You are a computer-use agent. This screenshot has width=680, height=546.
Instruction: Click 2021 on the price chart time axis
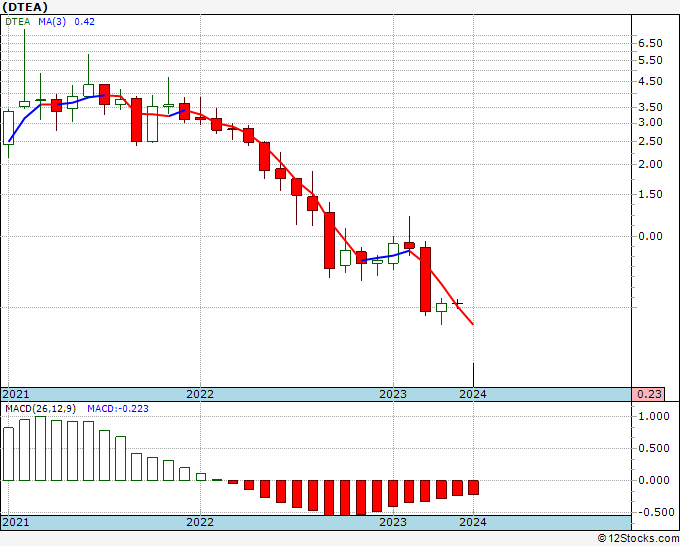click(16, 394)
